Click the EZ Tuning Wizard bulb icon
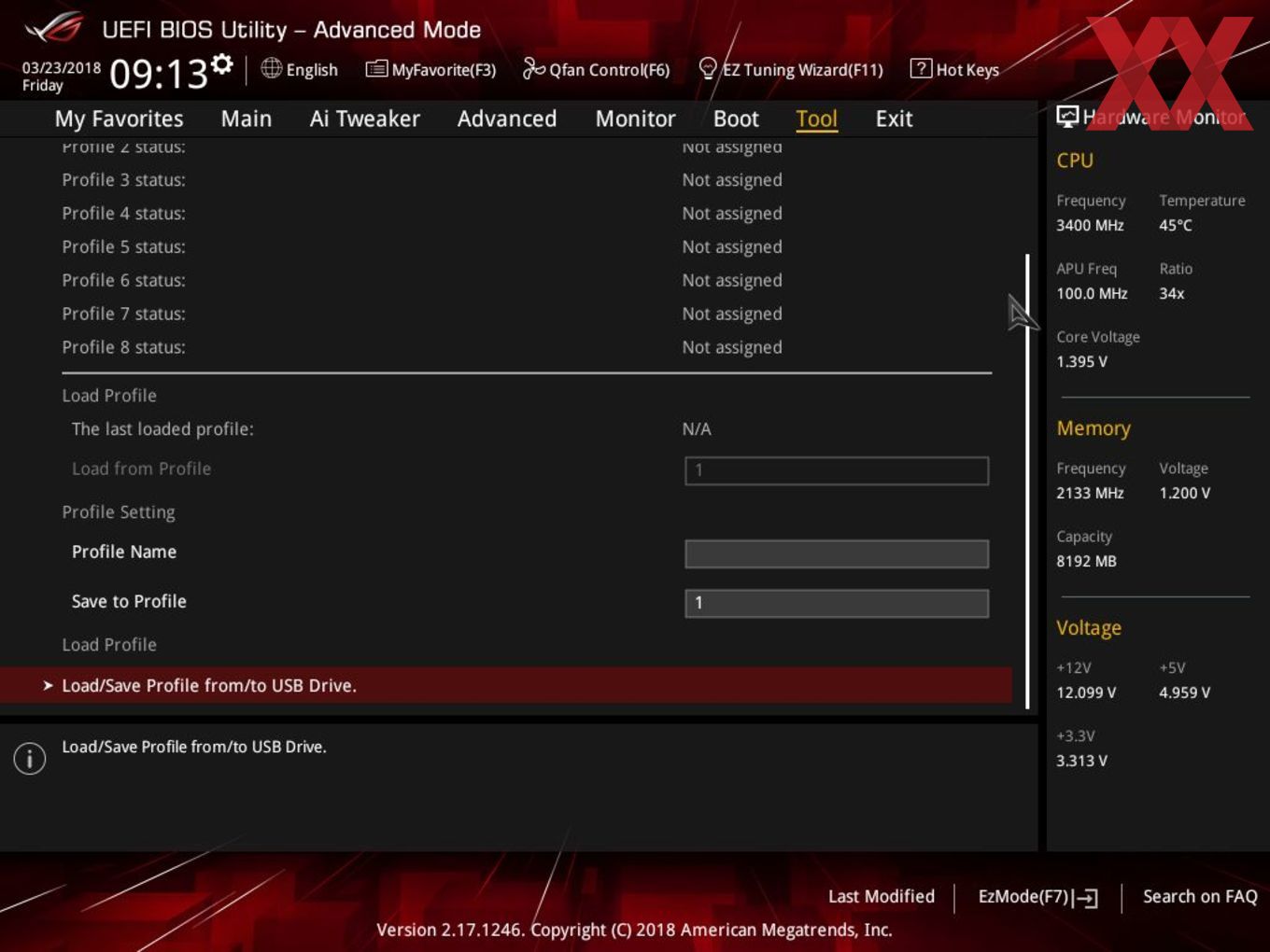This screenshot has height=952, width=1270. [x=708, y=68]
